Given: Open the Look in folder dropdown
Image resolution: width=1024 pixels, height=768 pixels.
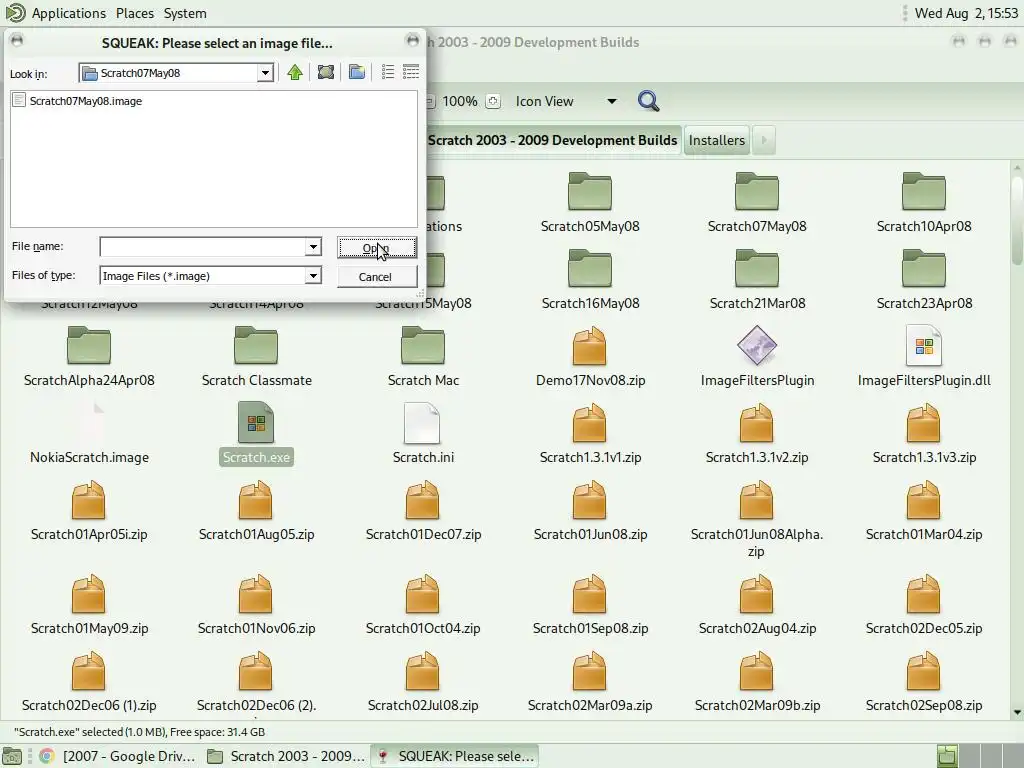Looking at the screenshot, I should 265,72.
